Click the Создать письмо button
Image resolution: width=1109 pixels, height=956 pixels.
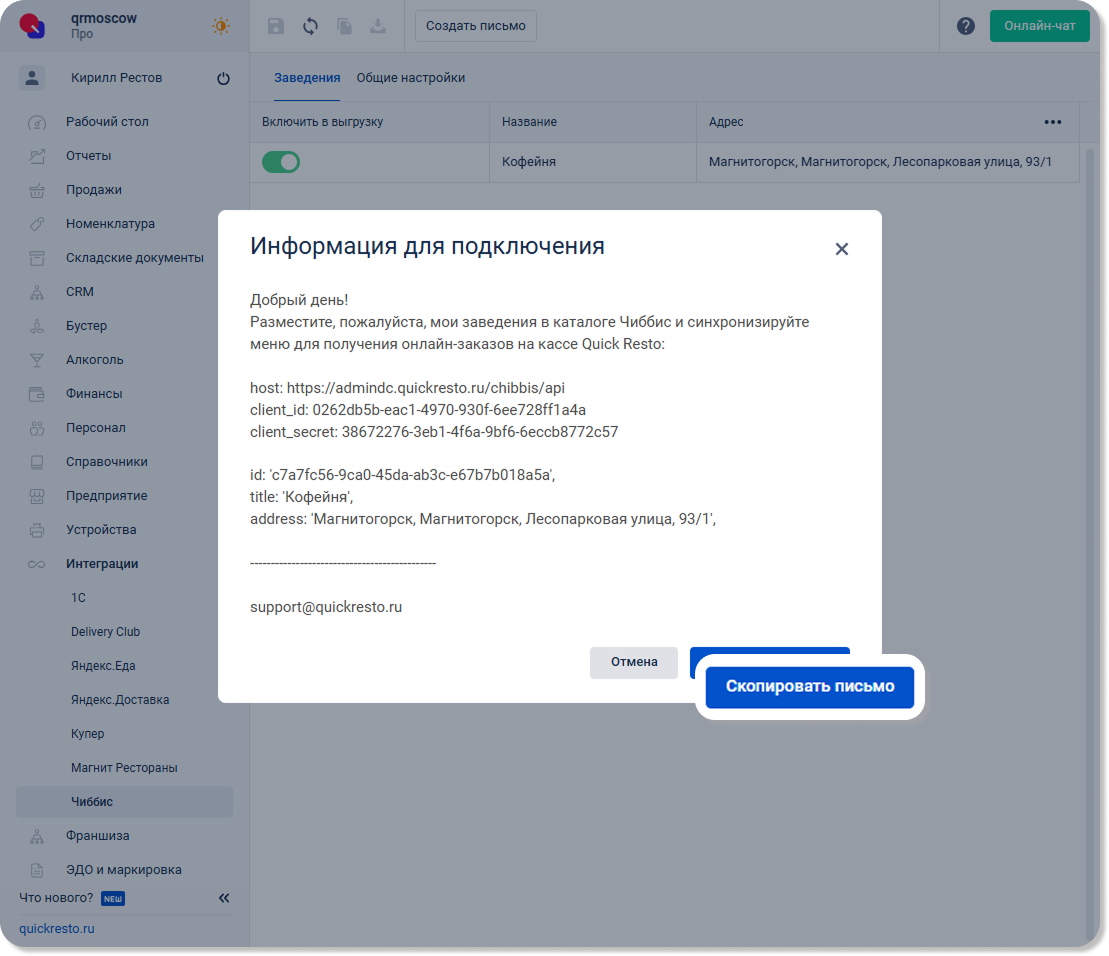pyautogui.click(x=475, y=26)
